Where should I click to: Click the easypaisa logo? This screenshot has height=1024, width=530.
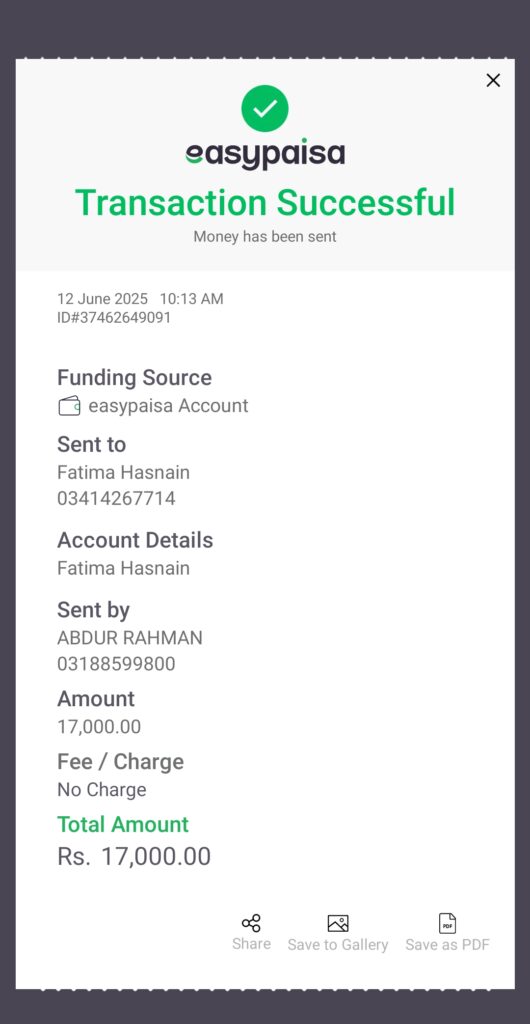(265, 155)
